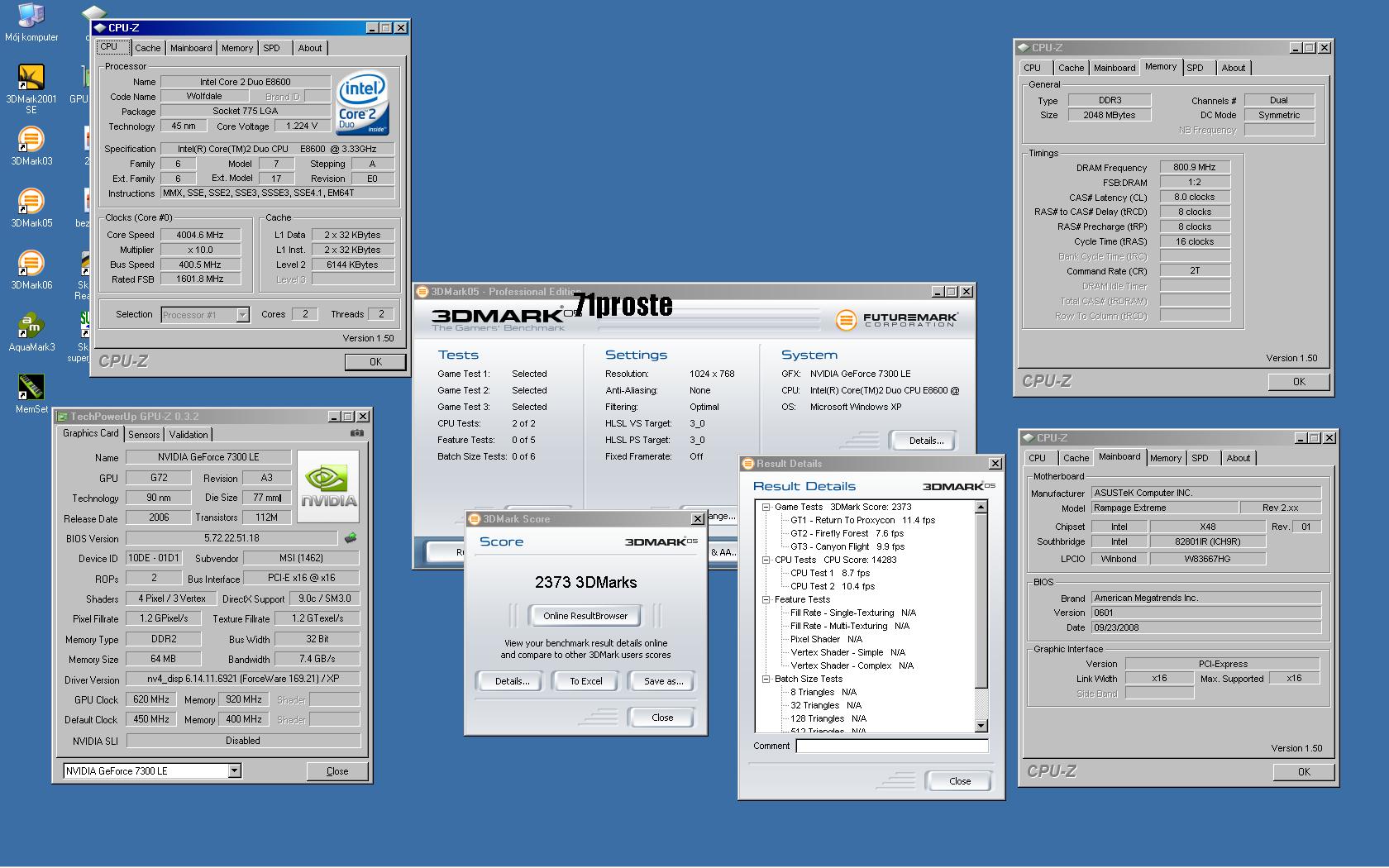Click the Comment input field
Viewport: 1389px width, 868px height.
(892, 746)
